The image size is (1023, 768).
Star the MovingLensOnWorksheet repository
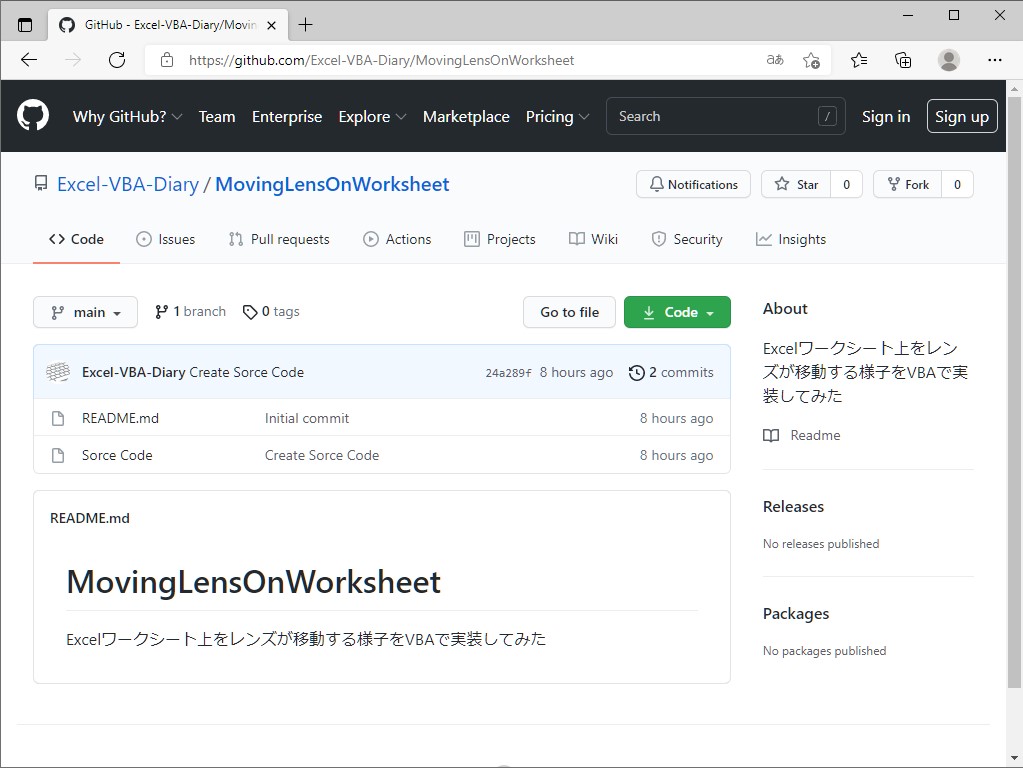[x=795, y=184]
